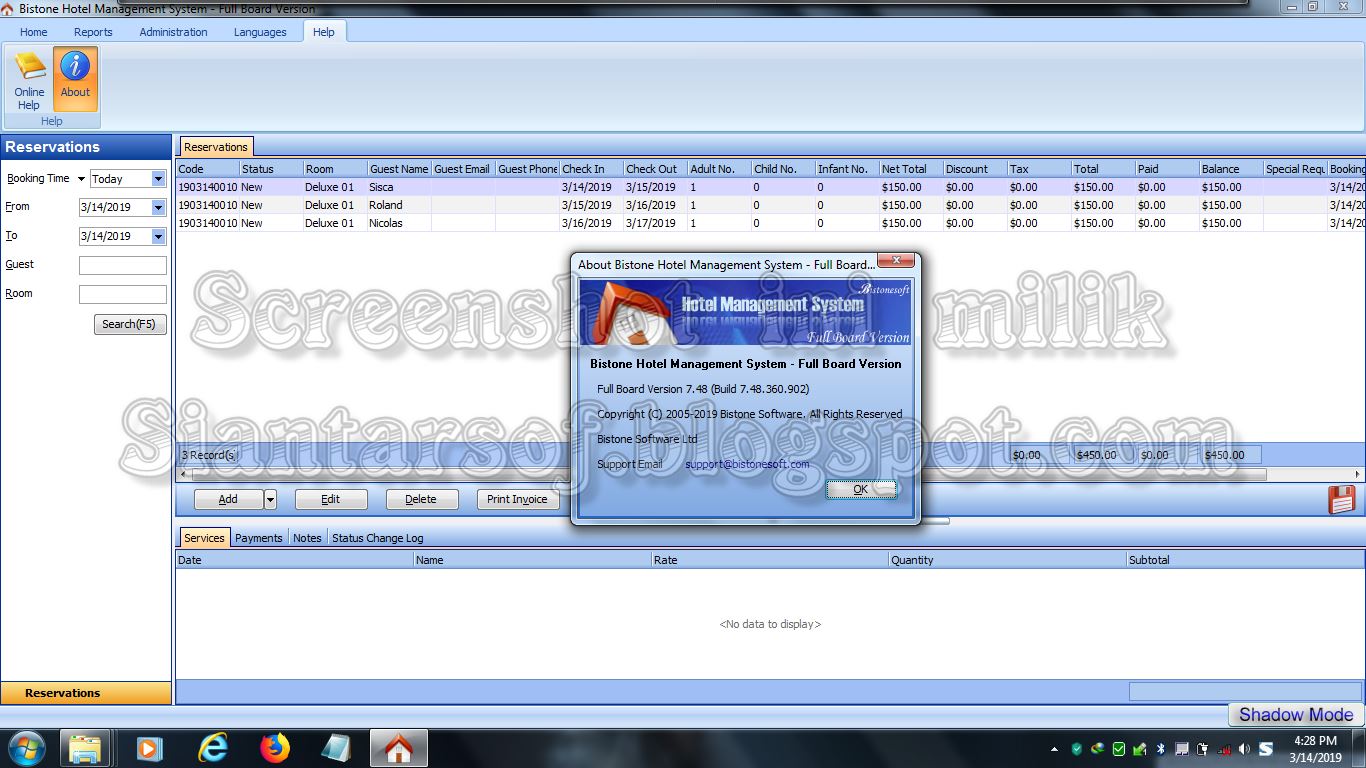Open the Windows Start menu orb
The height and width of the screenshot is (768, 1366).
click(x=26, y=748)
